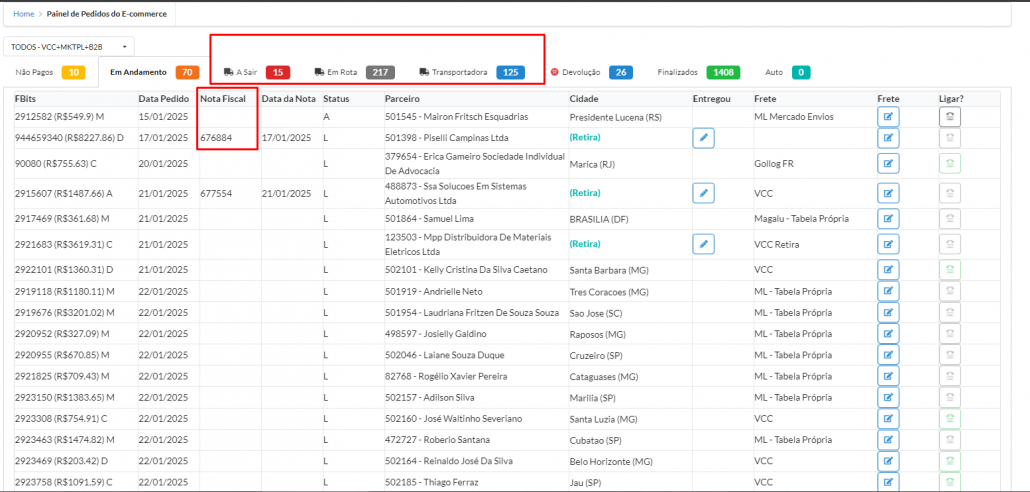
Task: Click pencil icon for Mpp Distribuidora row
Action: pos(703,243)
